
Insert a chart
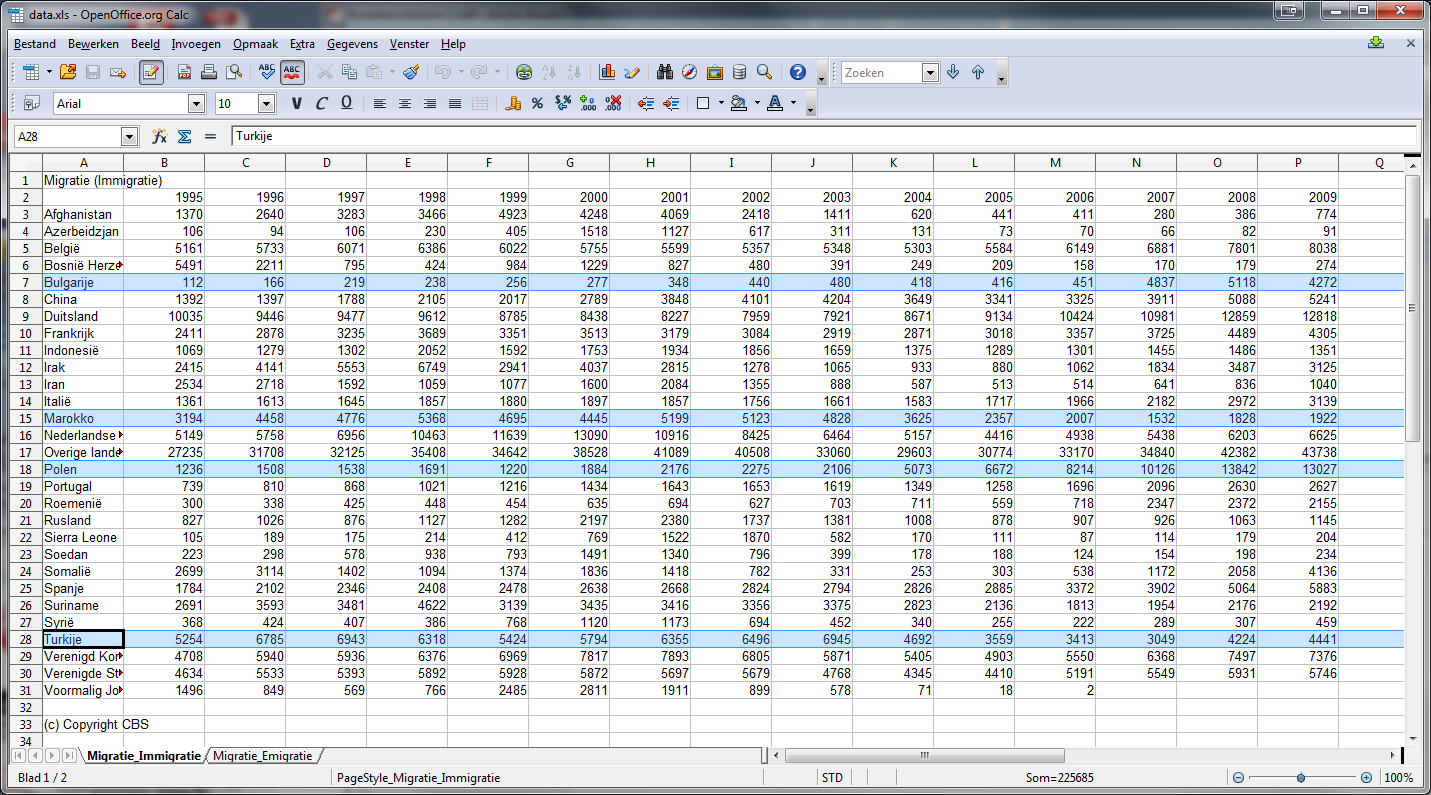607,72
